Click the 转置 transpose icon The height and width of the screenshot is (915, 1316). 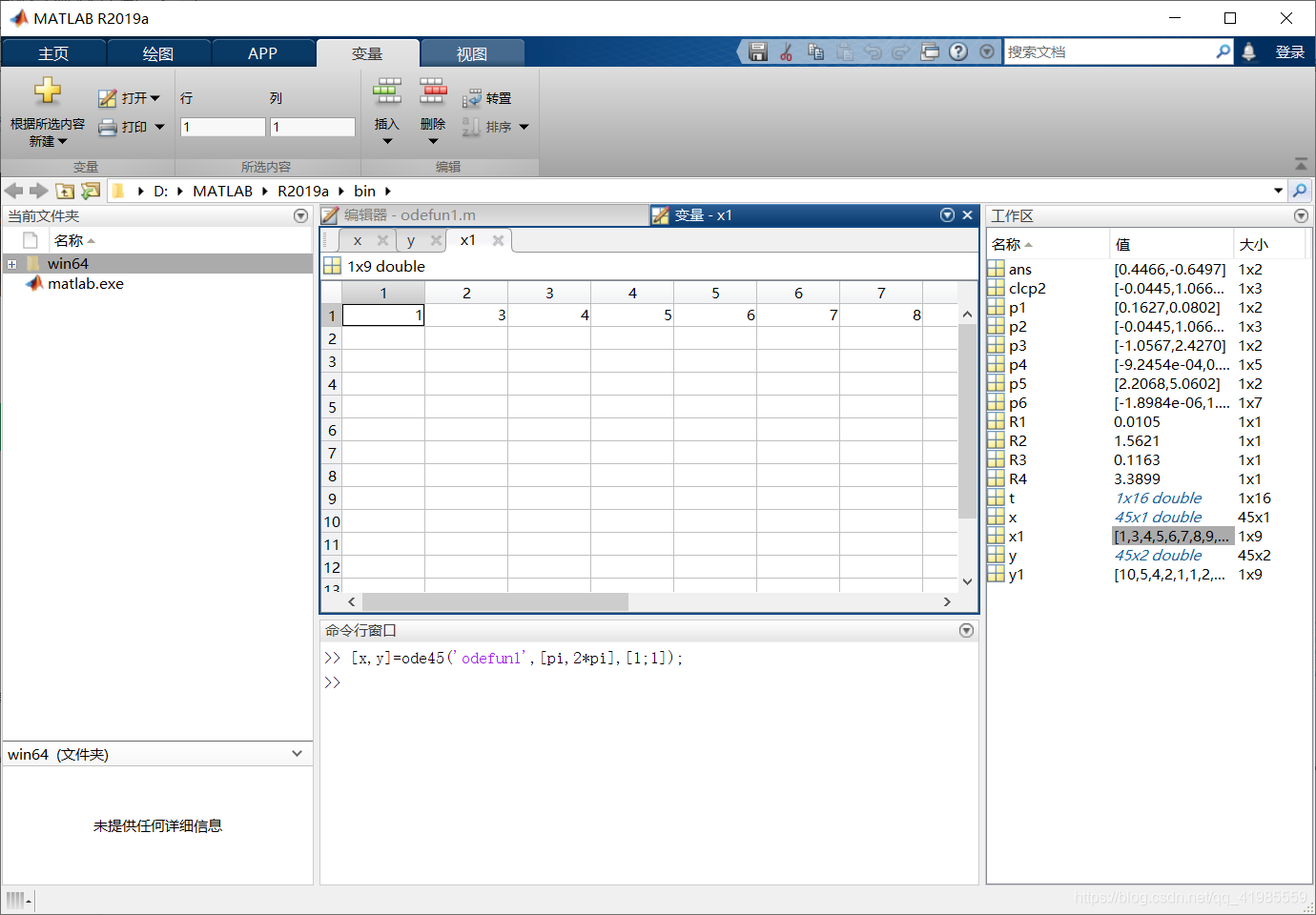point(471,98)
